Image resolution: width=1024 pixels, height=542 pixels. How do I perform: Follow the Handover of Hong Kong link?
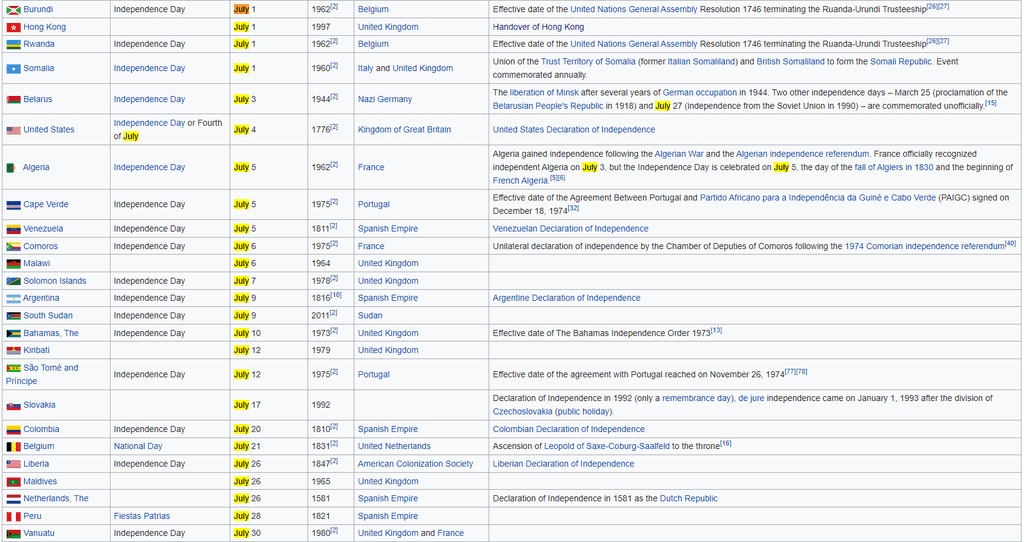click(x=538, y=27)
